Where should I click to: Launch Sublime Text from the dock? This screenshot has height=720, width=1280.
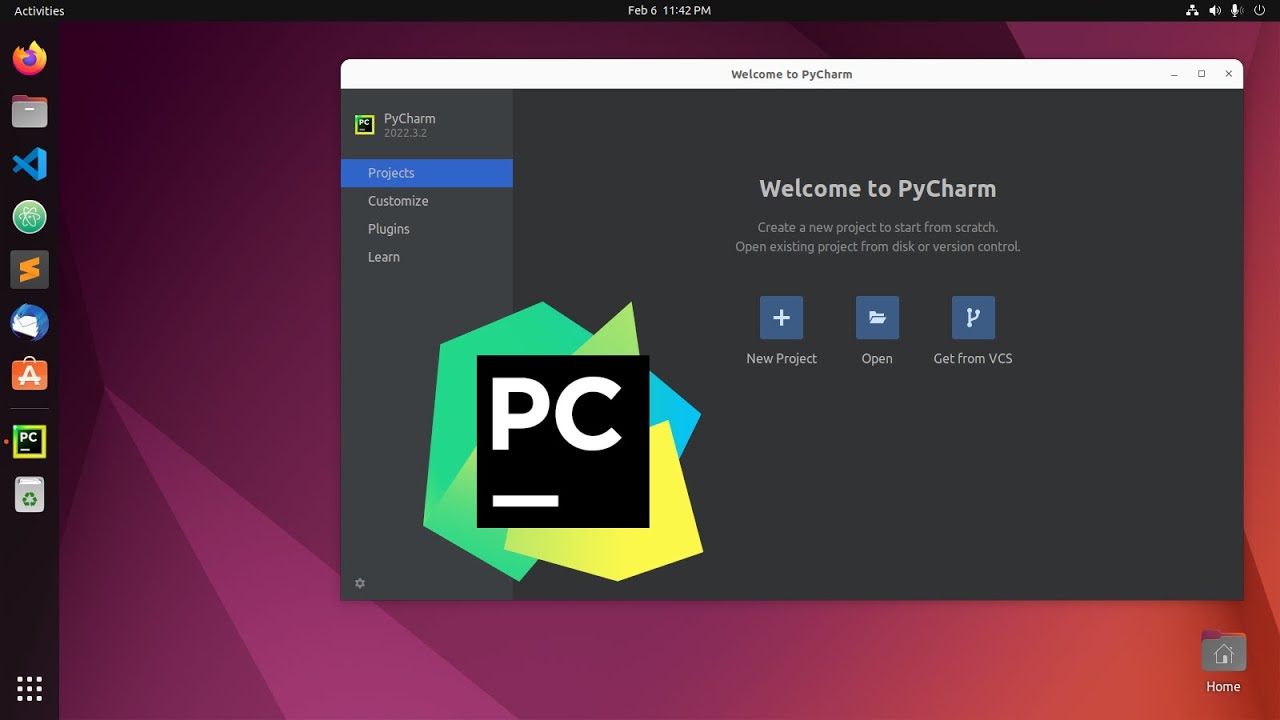(x=30, y=270)
